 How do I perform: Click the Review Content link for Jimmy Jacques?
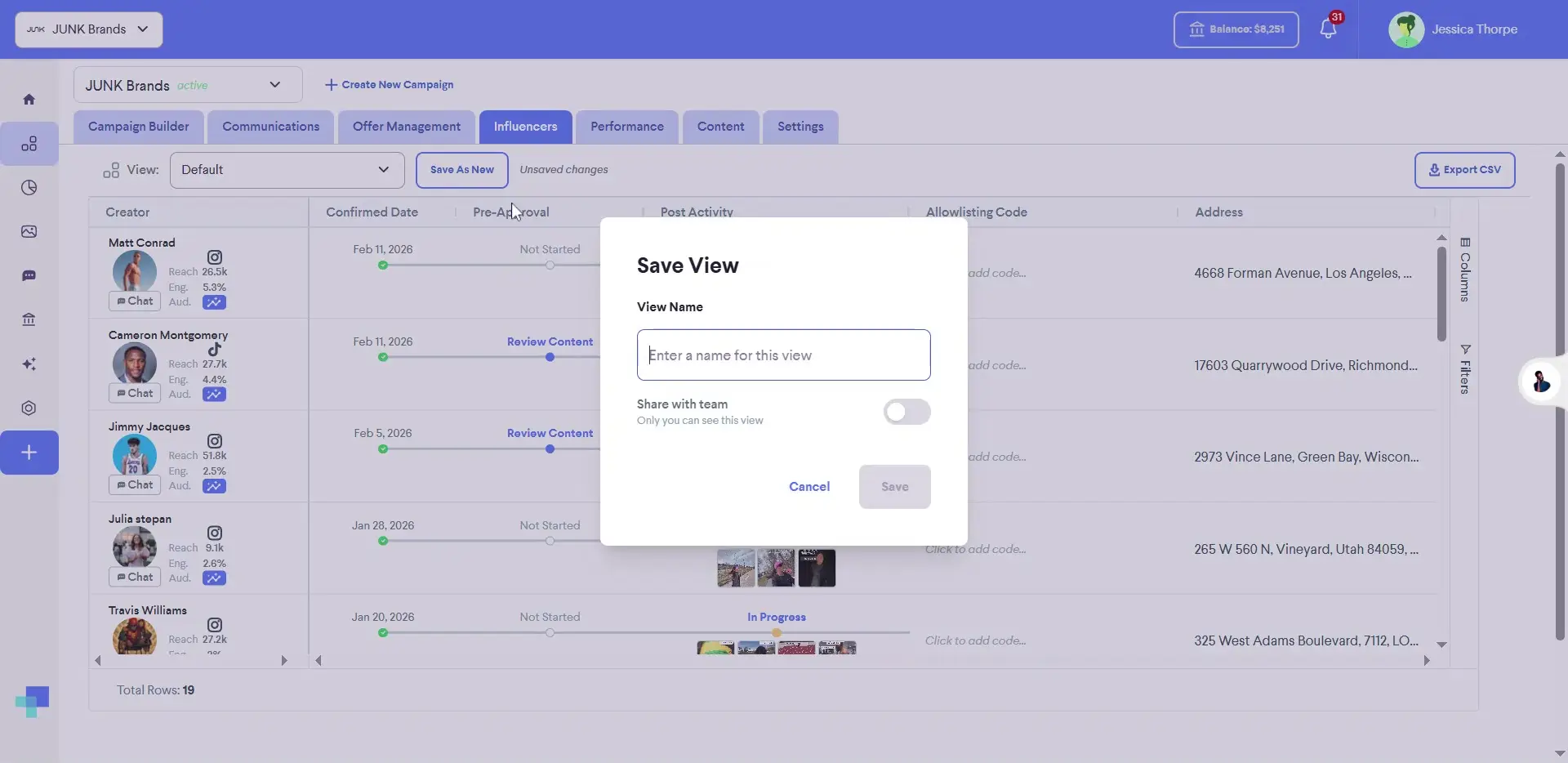pos(550,434)
